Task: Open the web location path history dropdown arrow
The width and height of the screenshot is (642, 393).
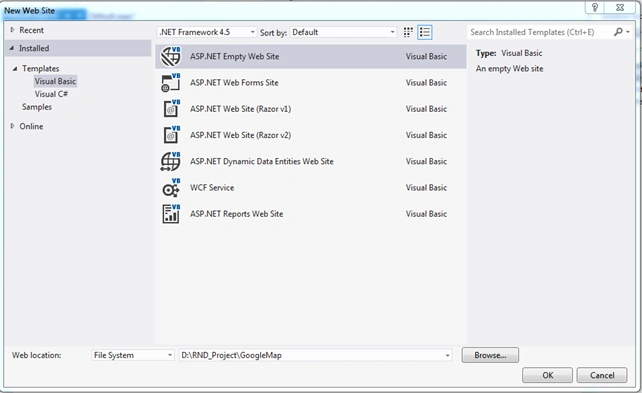Action: [448, 355]
